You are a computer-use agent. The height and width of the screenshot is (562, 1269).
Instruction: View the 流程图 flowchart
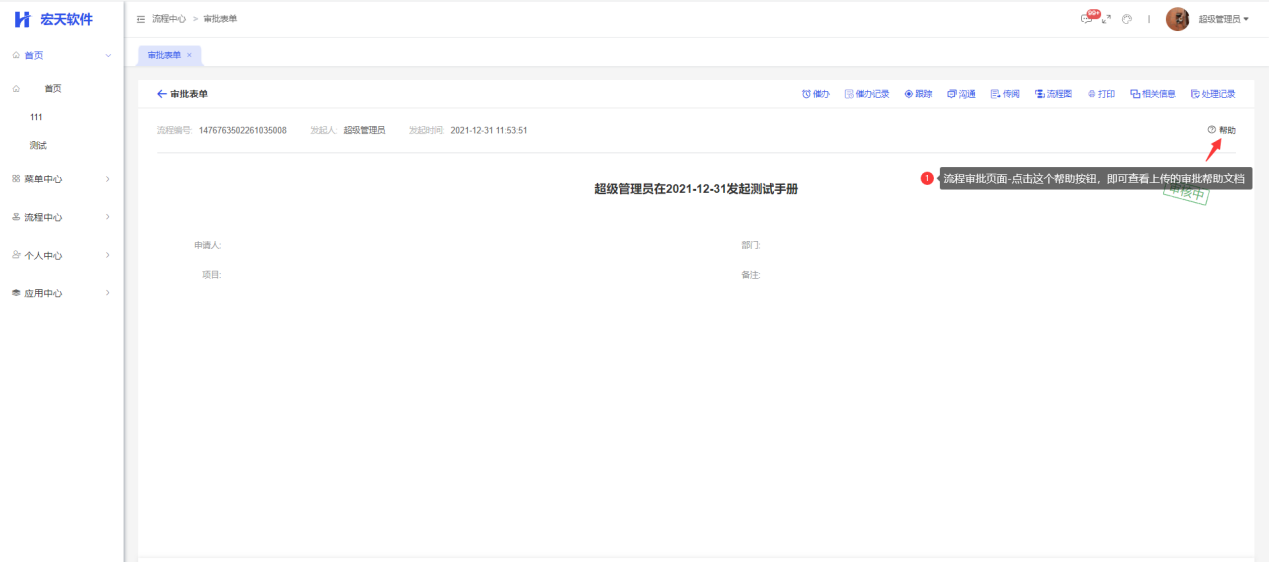pyautogui.click(x=1053, y=94)
